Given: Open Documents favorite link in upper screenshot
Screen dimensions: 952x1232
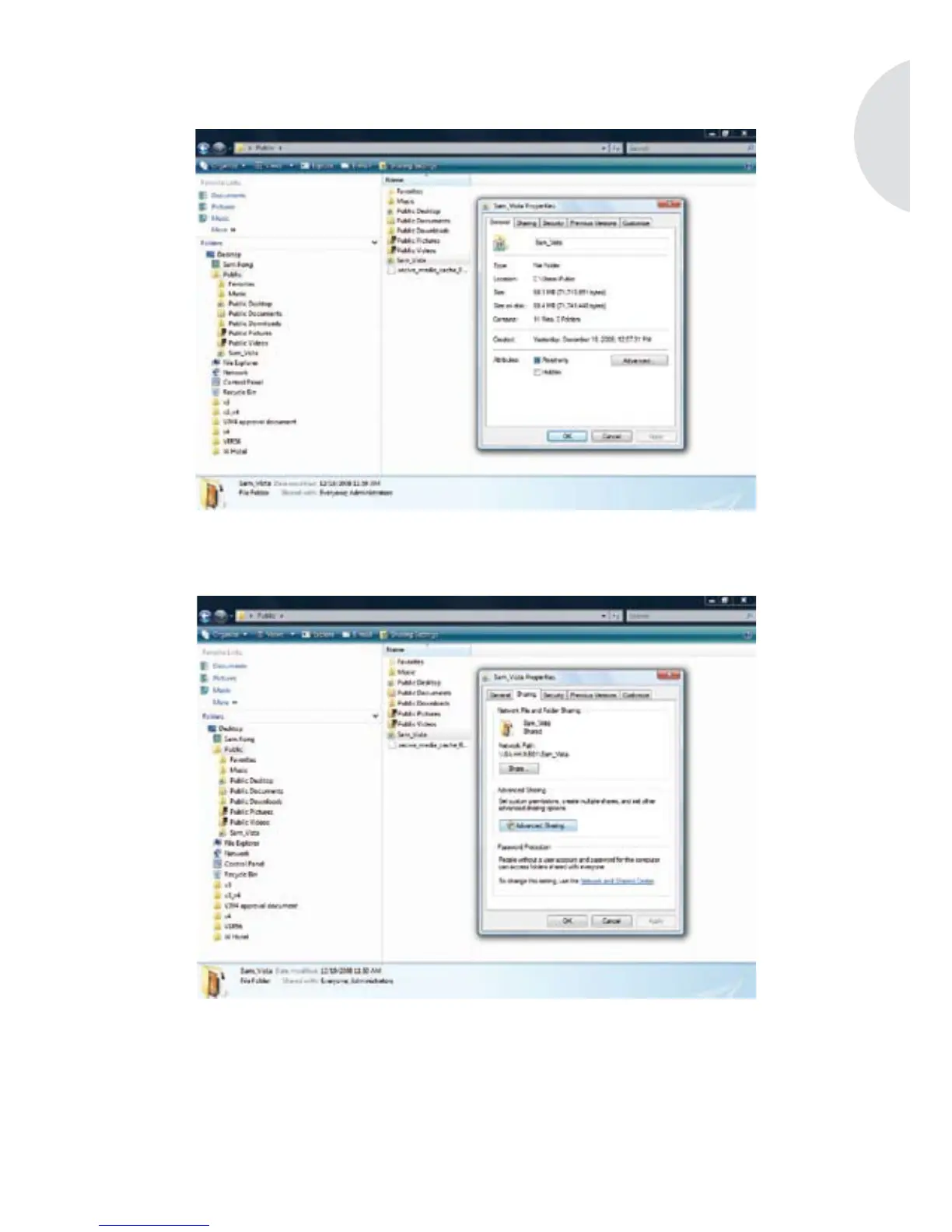Looking at the screenshot, I should coord(228,195).
